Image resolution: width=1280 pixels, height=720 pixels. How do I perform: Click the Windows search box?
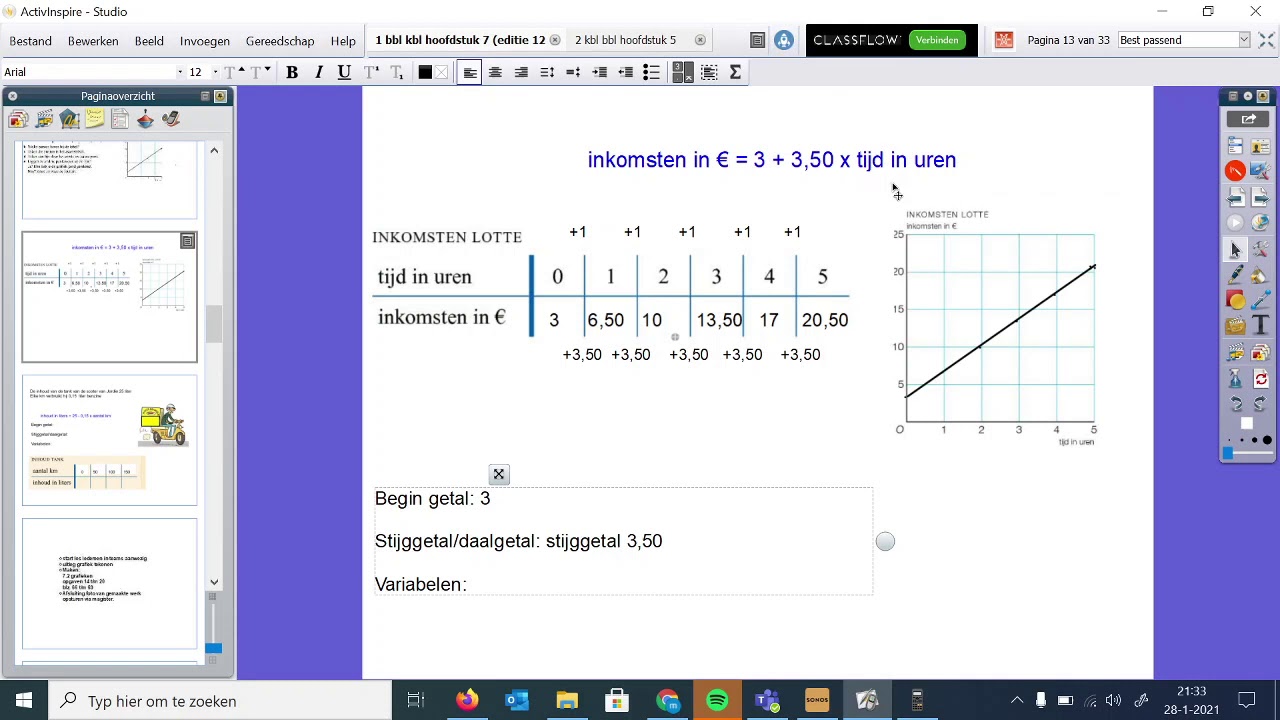220,701
